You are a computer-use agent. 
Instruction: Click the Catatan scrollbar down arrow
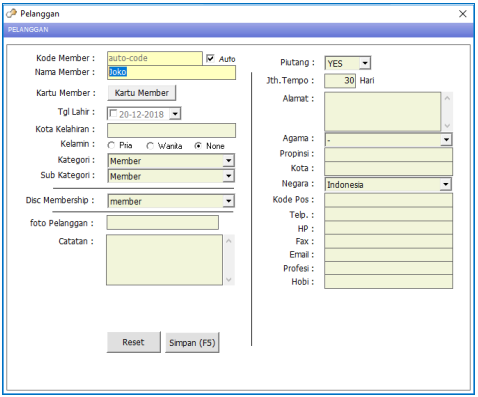[229, 280]
